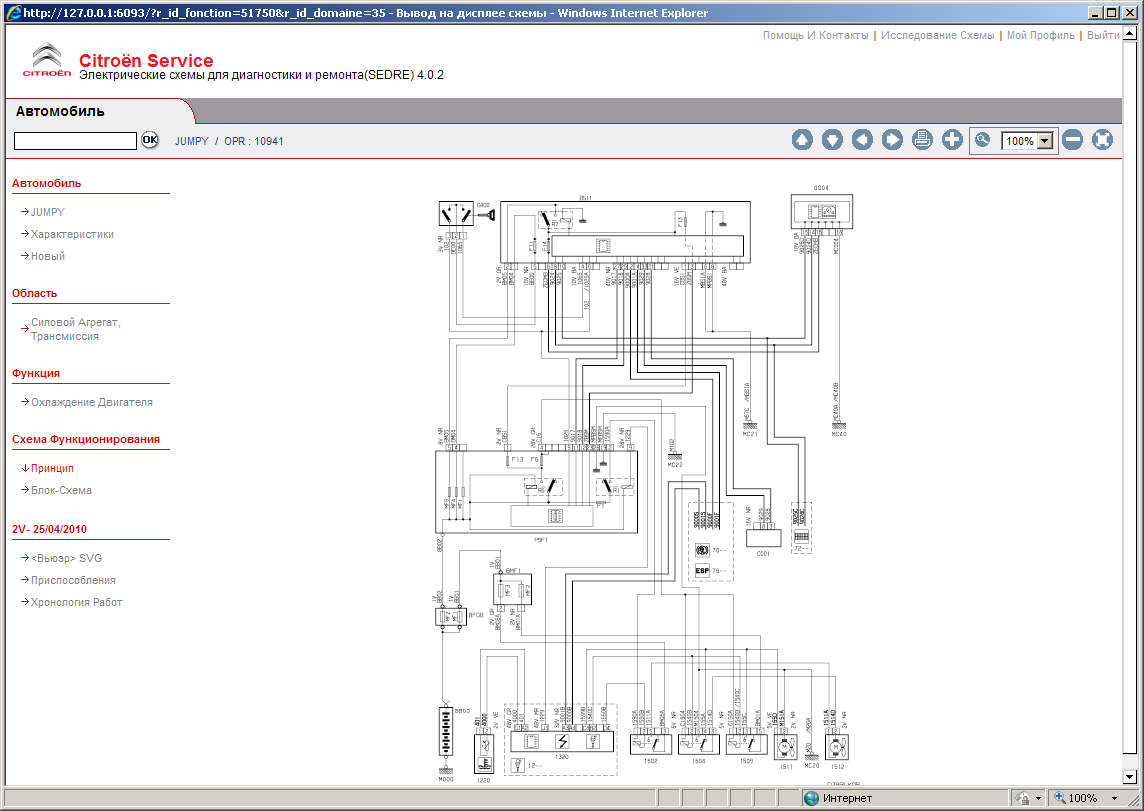
Task: Click the fit-to-window icon
Action: (x=1102, y=139)
